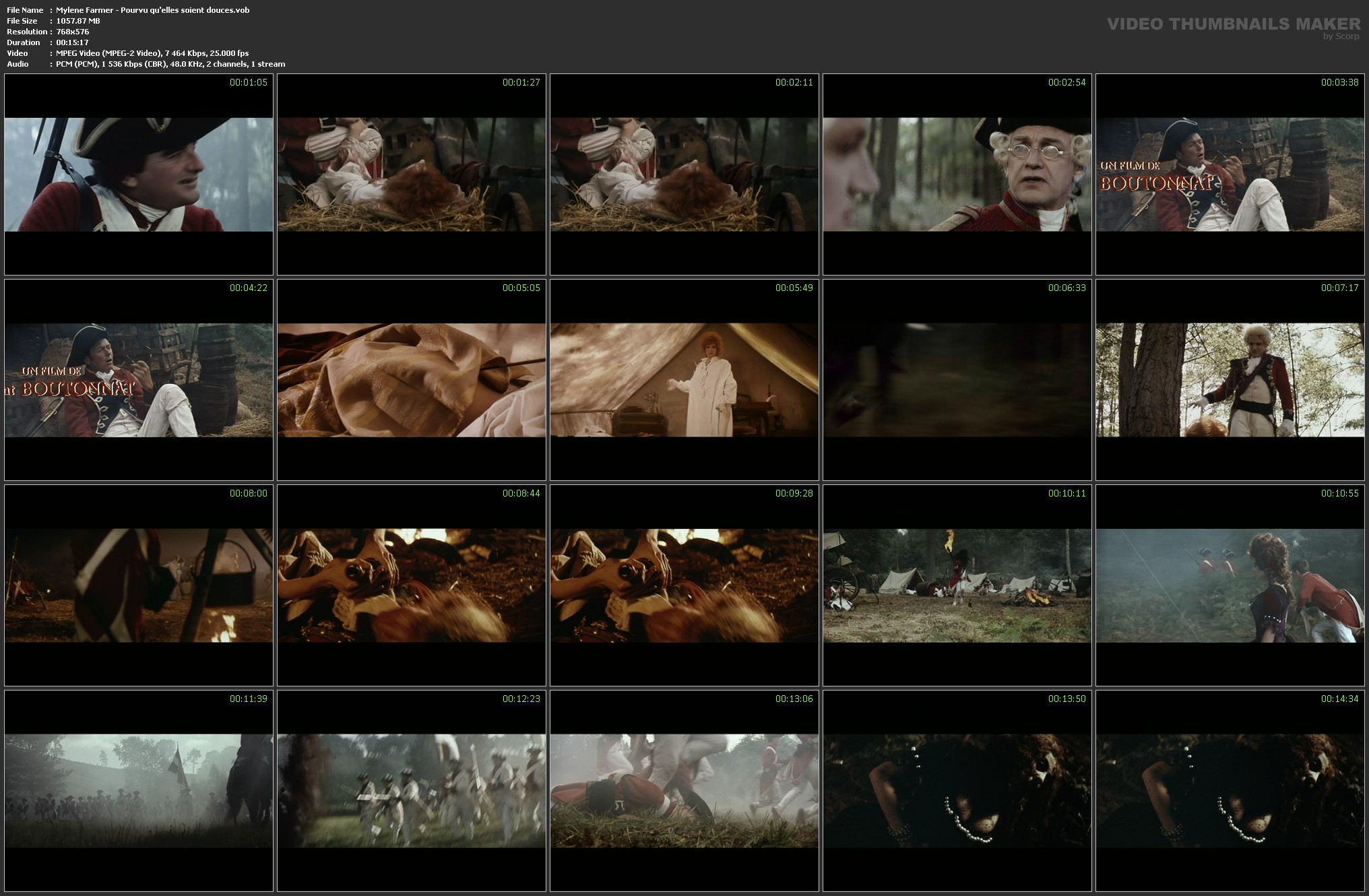Screen dimensions: 1369x896
Task: Click the file name 'Mylene Farmer - Pourvu qu'elles soient douces.vob'
Action: (x=153, y=10)
